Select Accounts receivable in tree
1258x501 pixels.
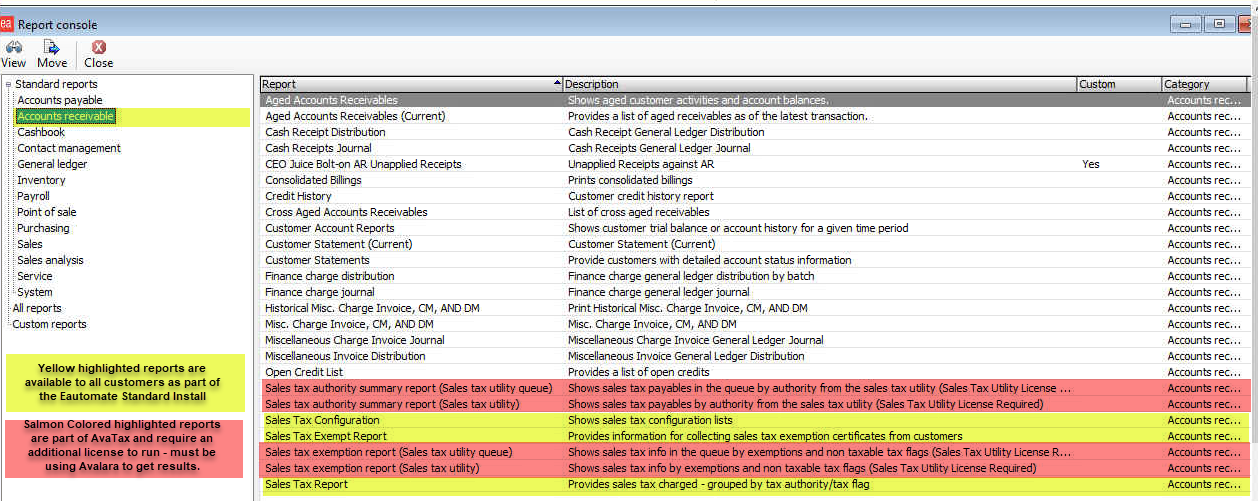tap(66, 116)
